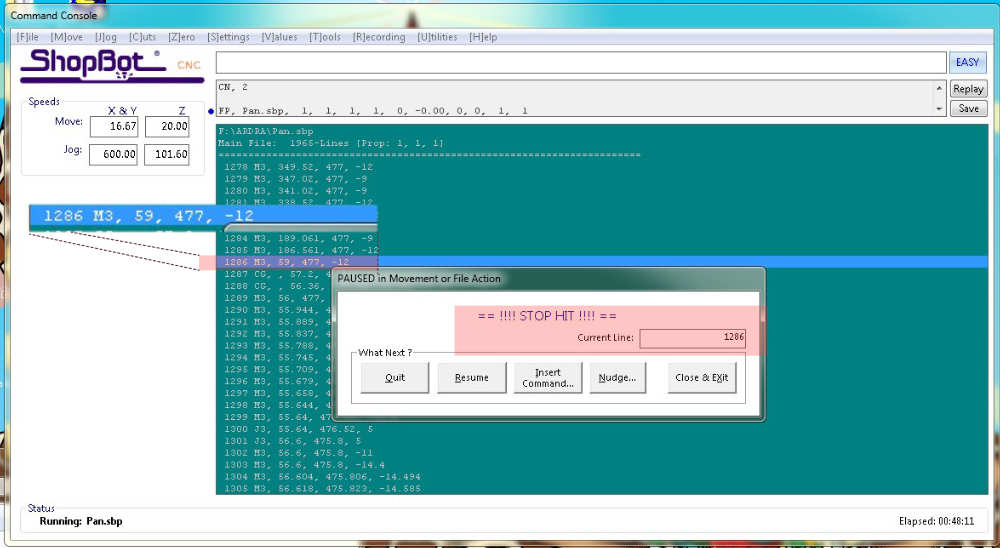Click the Current Line field showing 1286
This screenshot has width=1000, height=548.
[x=693, y=338]
